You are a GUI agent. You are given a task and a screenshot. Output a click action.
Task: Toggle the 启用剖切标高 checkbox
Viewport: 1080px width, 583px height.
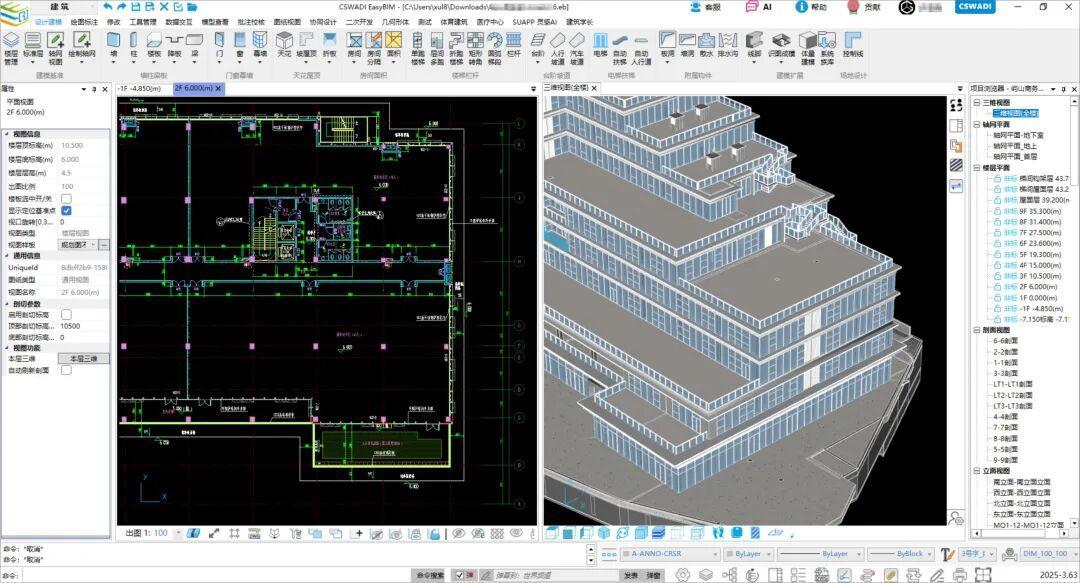[x=66, y=314]
